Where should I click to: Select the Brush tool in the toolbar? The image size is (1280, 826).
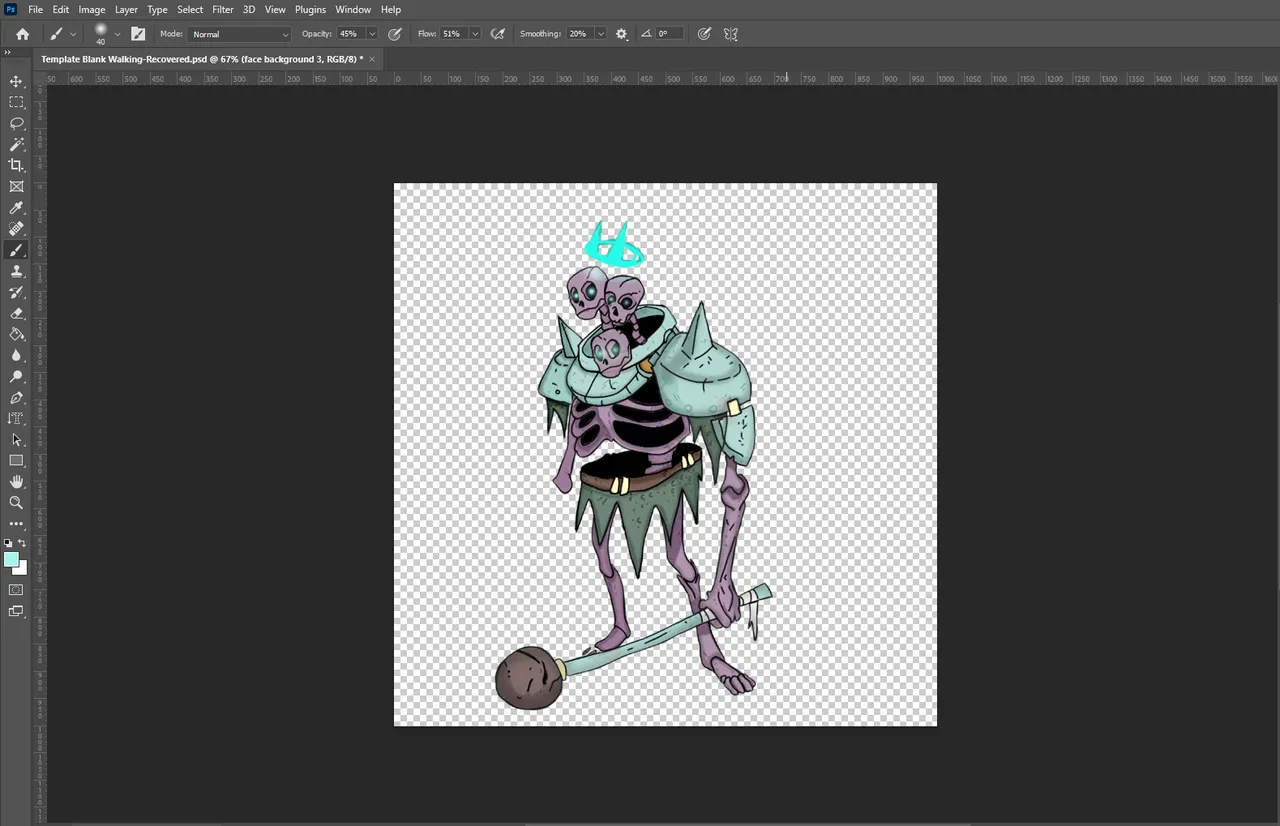(16, 250)
